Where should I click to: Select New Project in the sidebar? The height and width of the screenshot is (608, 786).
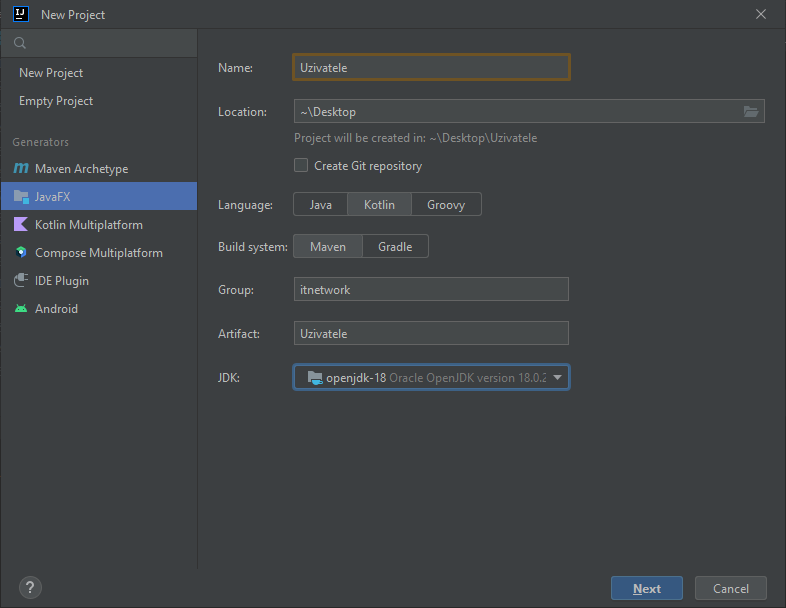click(51, 73)
